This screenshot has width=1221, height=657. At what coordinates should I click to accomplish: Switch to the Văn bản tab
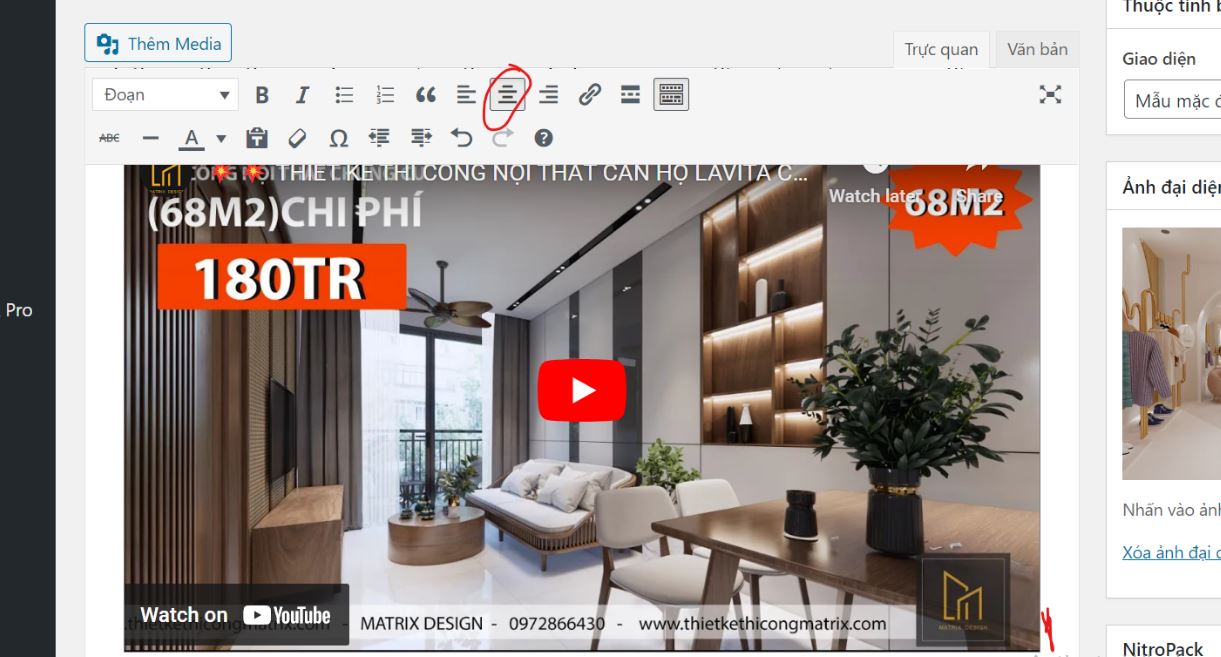1036,49
